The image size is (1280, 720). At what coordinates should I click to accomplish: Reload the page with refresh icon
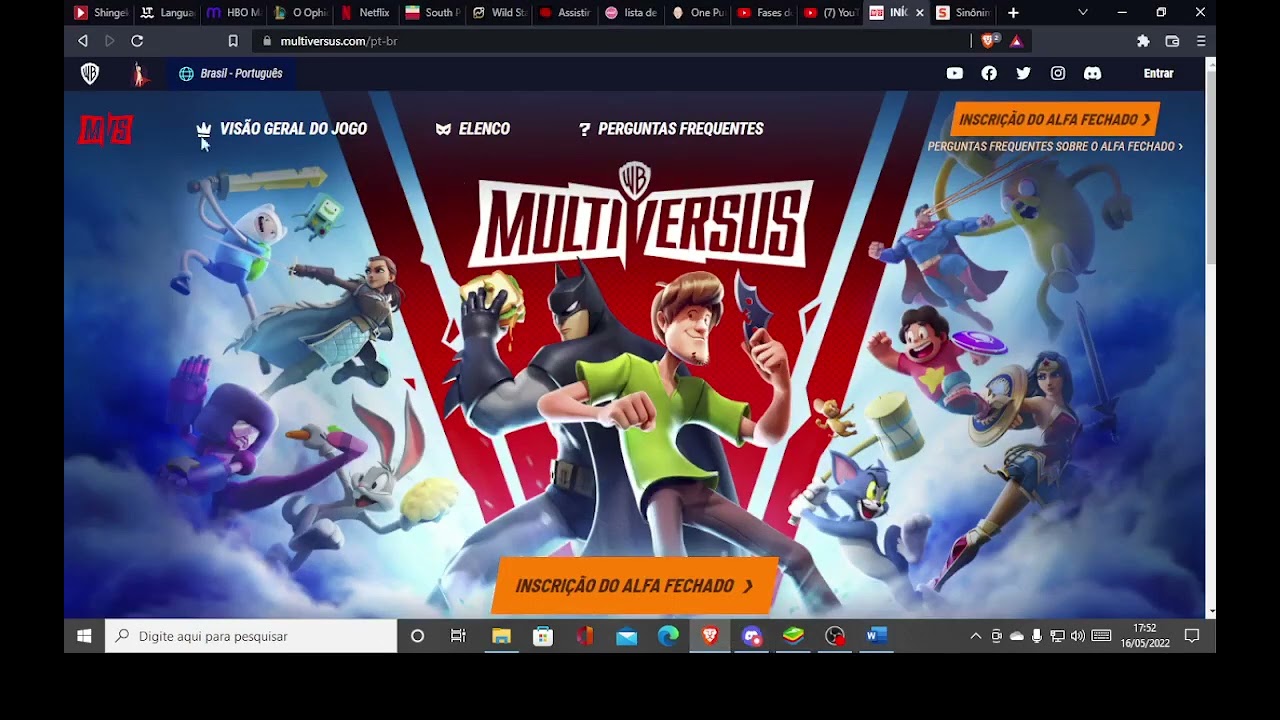(x=137, y=41)
